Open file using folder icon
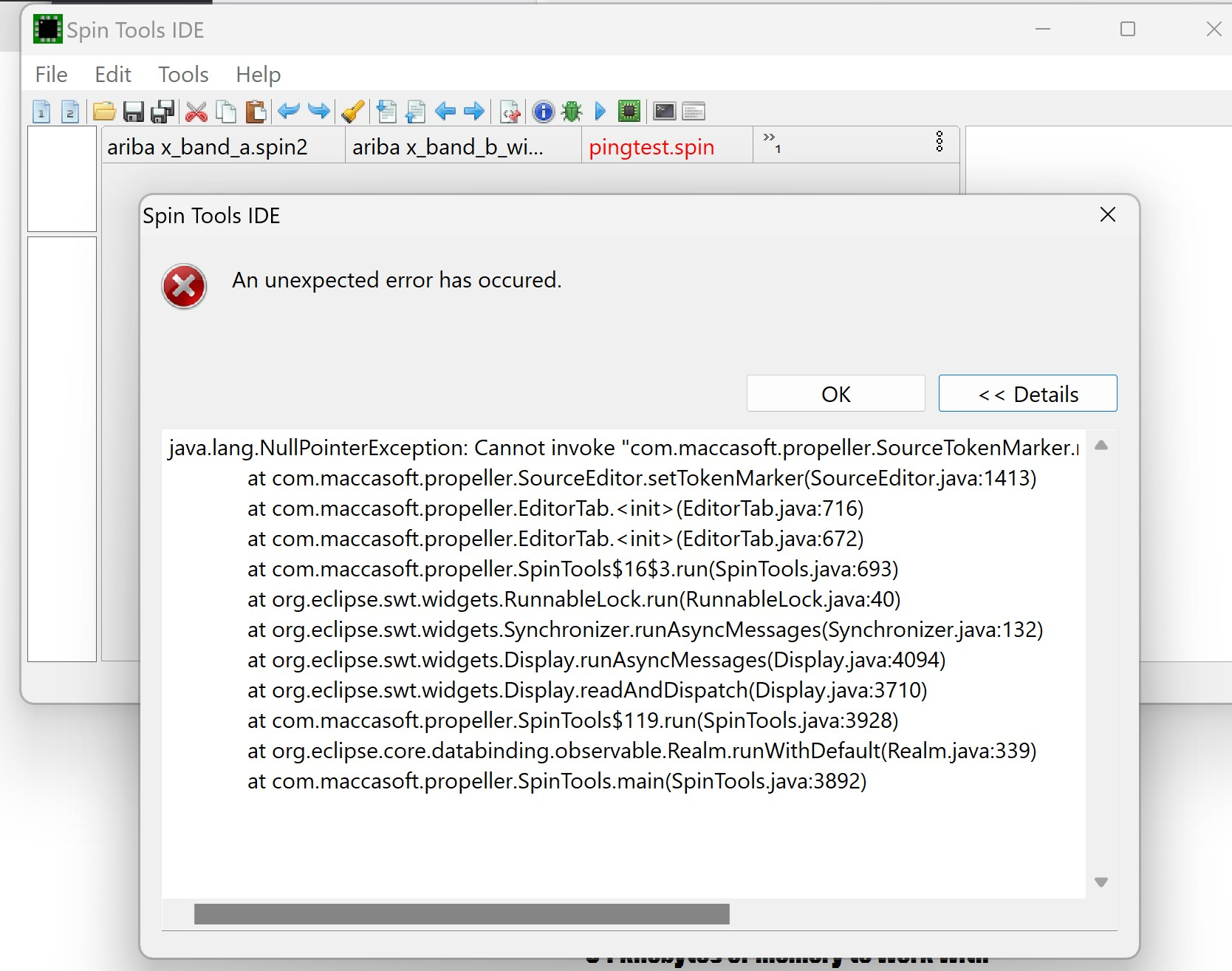 tap(104, 112)
